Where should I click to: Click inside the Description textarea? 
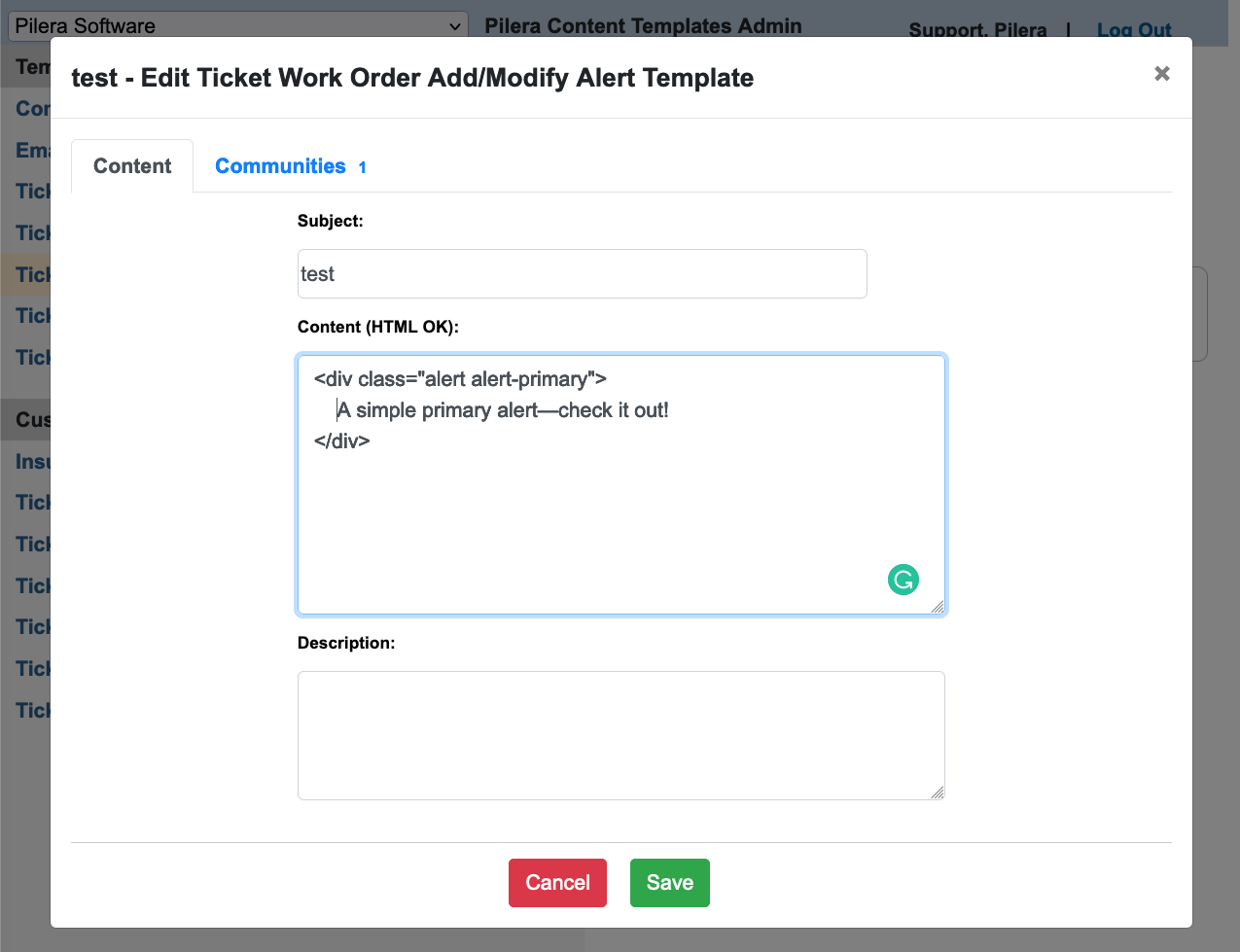621,735
